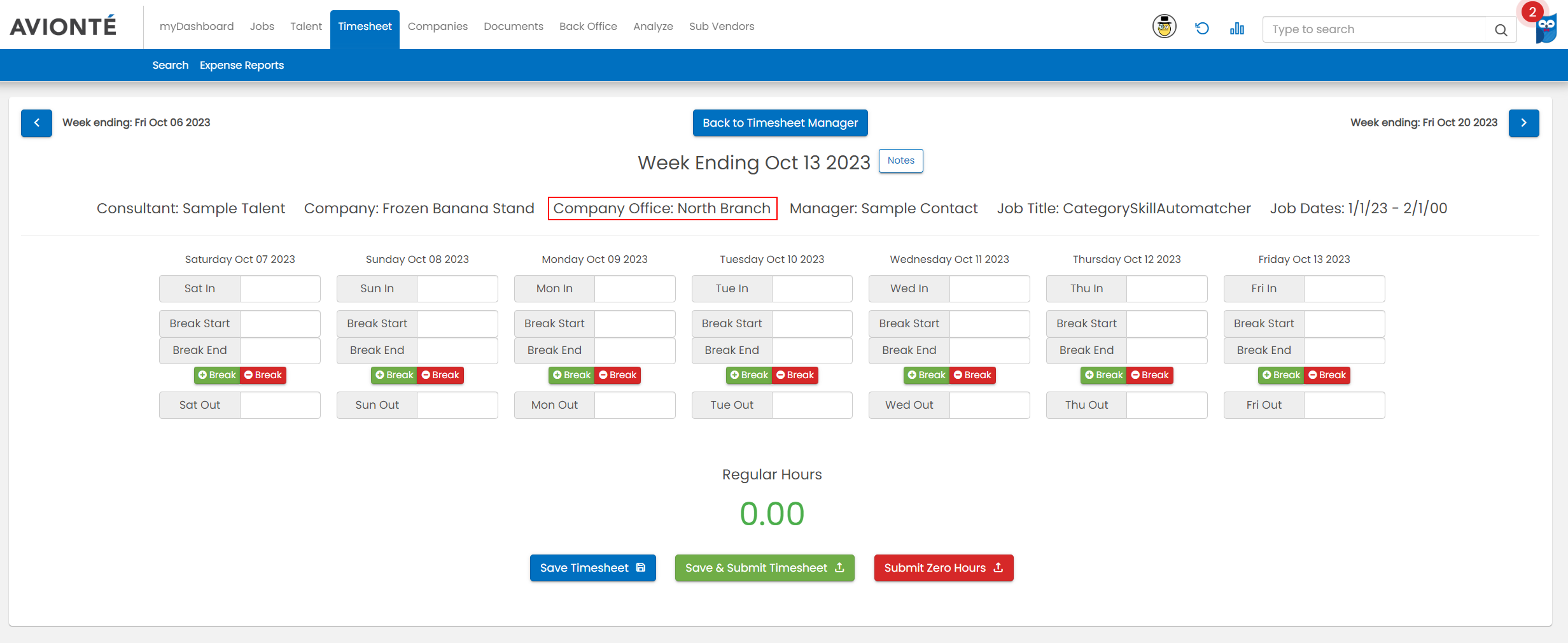Click the AVIONTÉ logo
The image size is (1568, 643).
[x=62, y=25]
